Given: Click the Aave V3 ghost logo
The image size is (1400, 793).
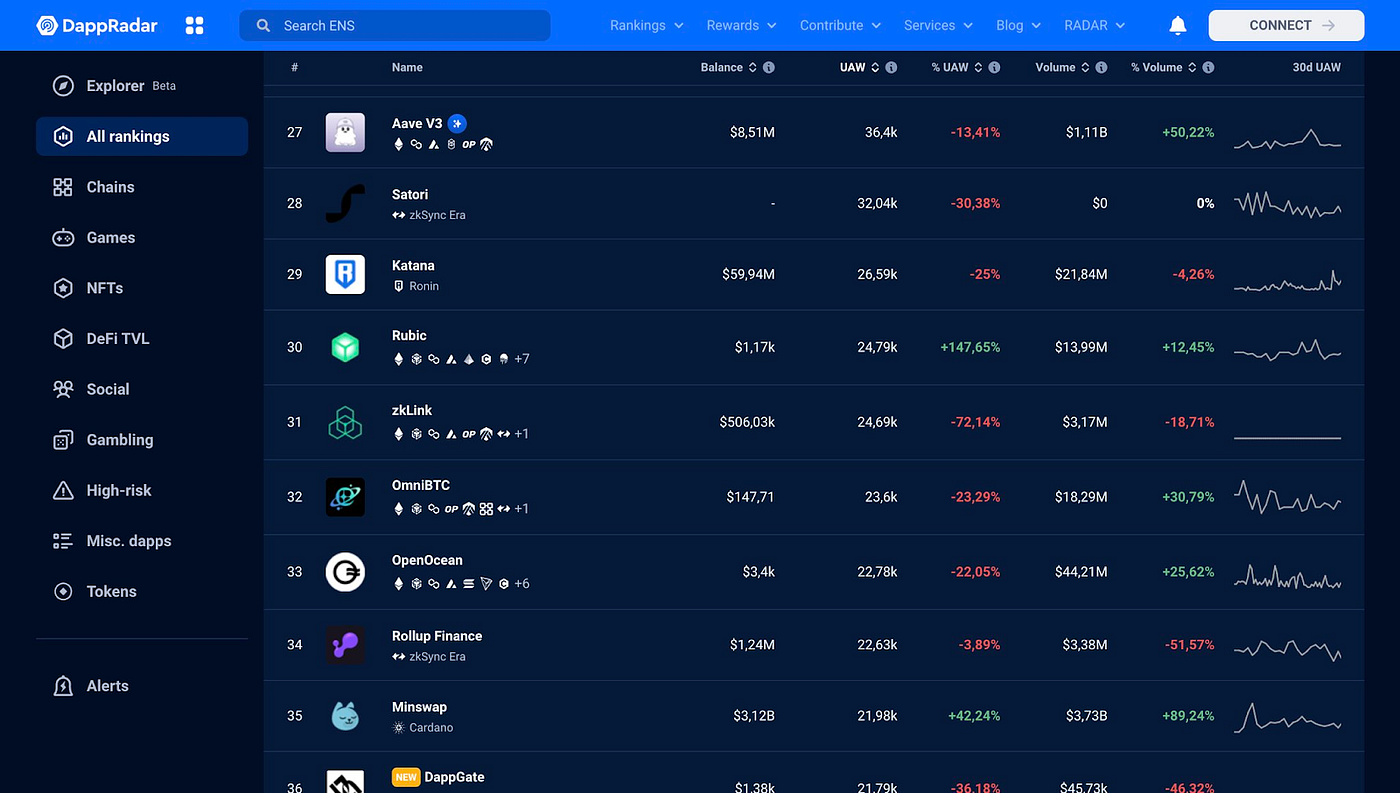Looking at the screenshot, I should 345,132.
